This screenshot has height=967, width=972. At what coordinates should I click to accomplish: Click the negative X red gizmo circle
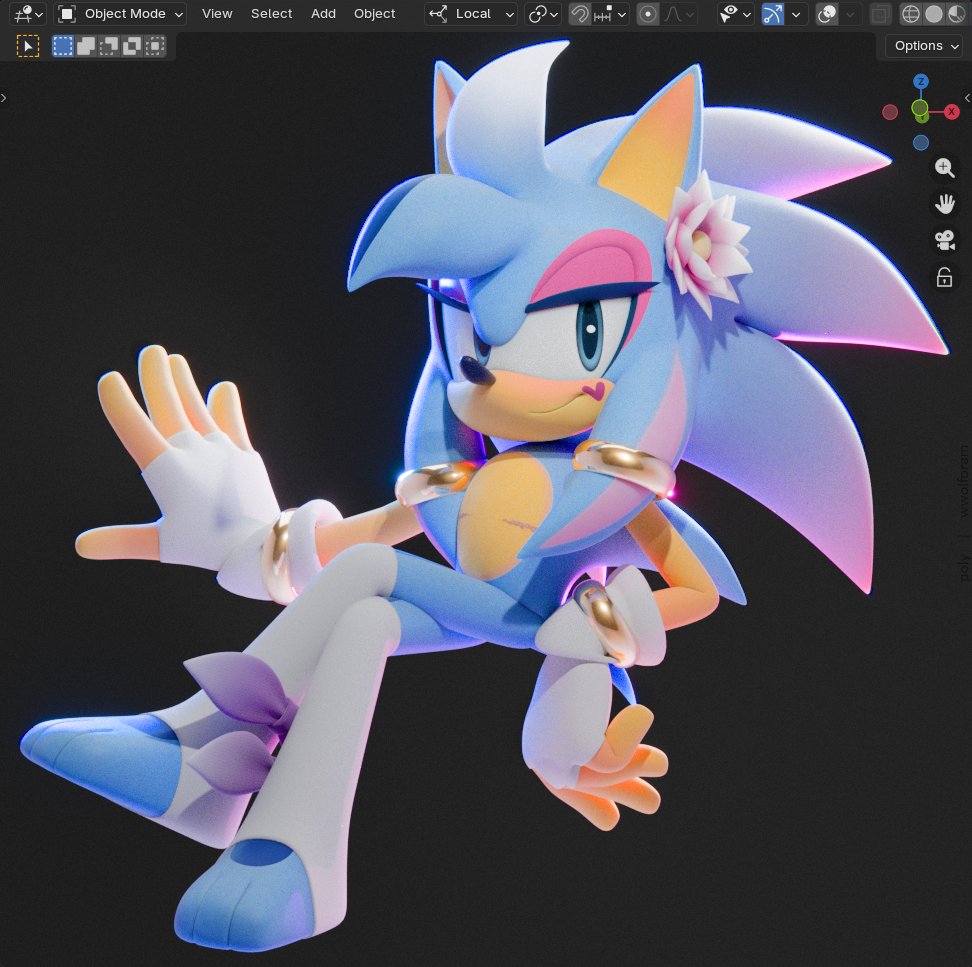pos(890,112)
